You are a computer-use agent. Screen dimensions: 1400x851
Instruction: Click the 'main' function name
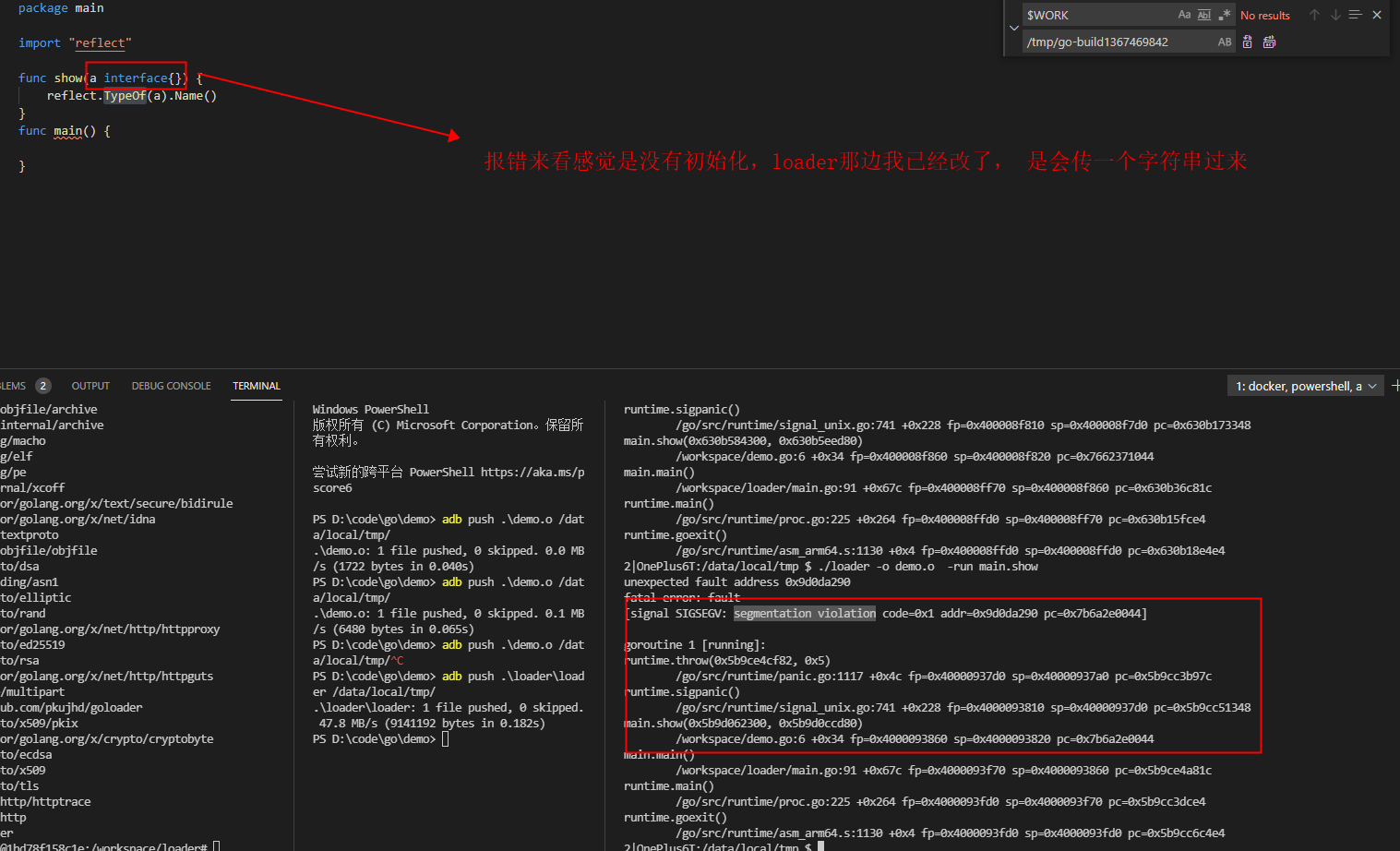pos(68,131)
